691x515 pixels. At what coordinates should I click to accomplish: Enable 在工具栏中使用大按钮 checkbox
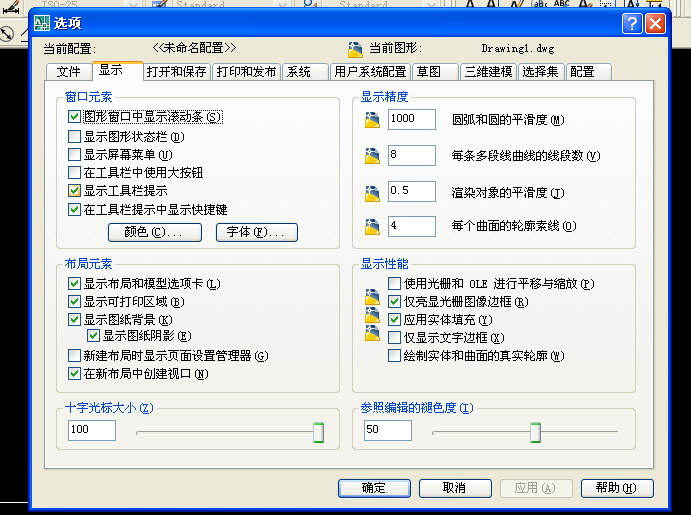(74, 173)
